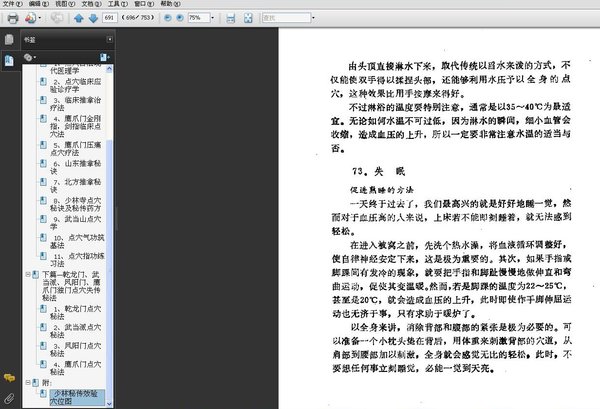600x409 pixels.
Task: Select bookmark 9、武当山点穴学
Action: [75, 223]
